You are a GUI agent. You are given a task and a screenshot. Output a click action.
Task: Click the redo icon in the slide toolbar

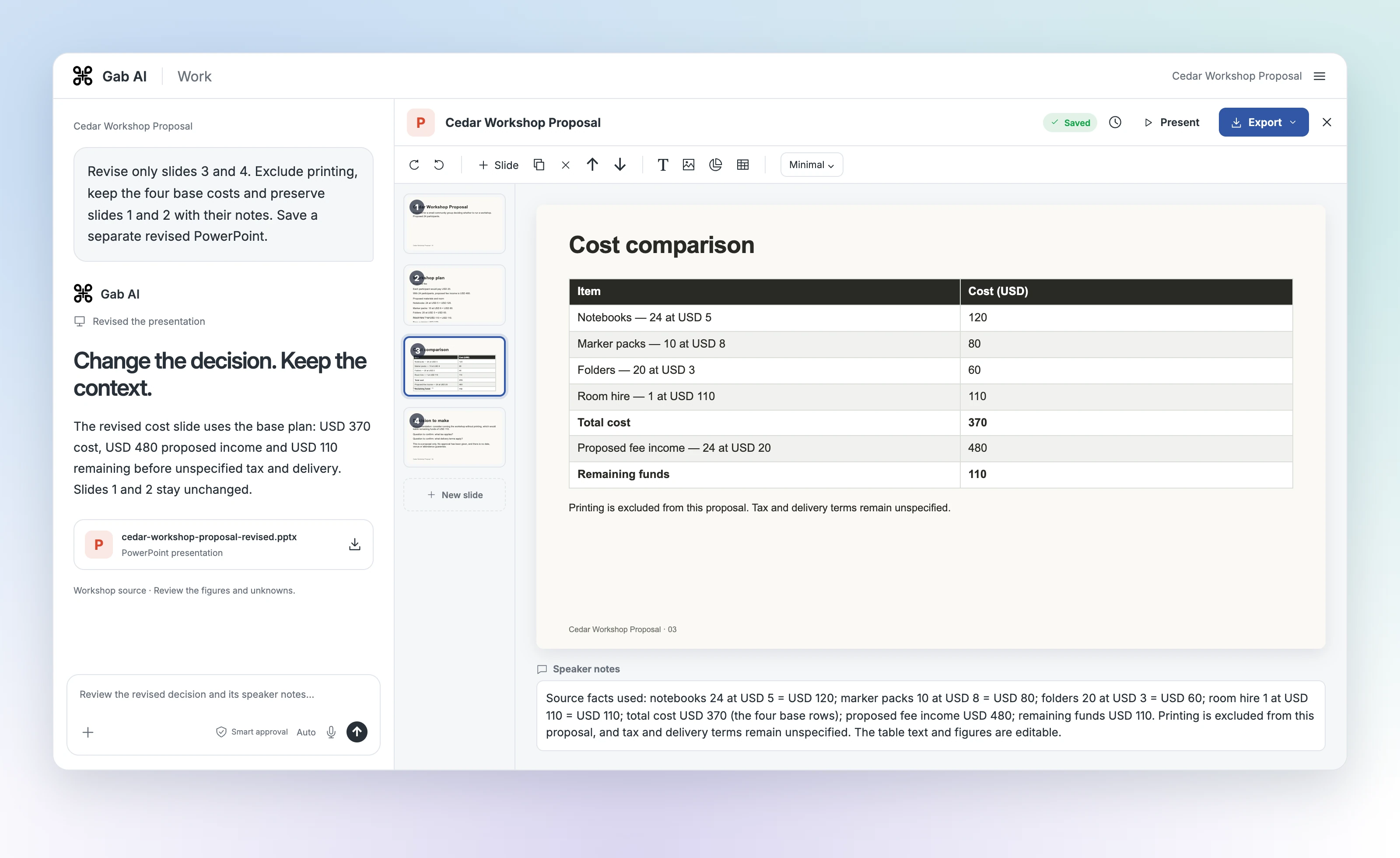click(x=414, y=165)
